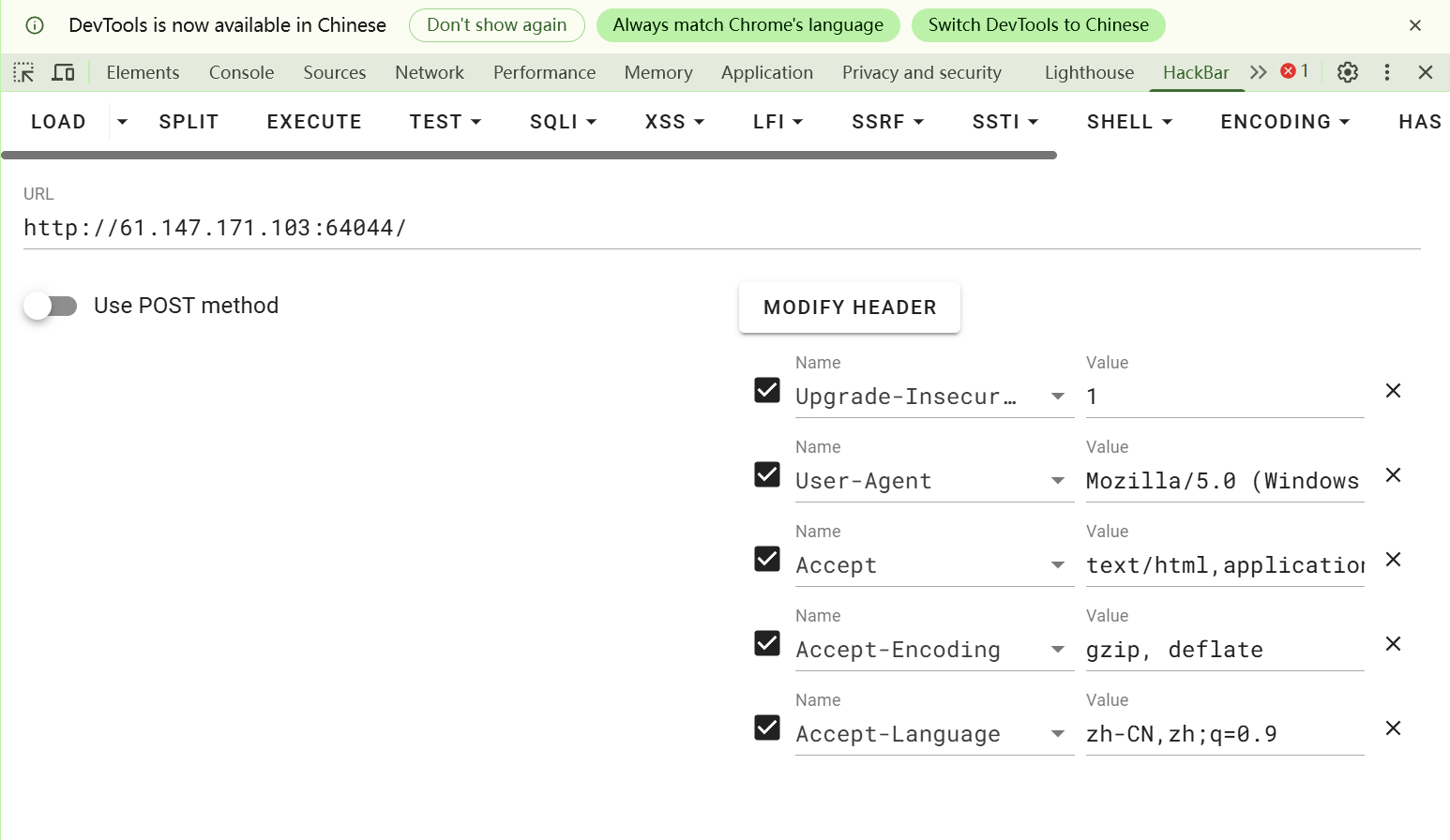Toggle the device toolbar icon

(63, 72)
